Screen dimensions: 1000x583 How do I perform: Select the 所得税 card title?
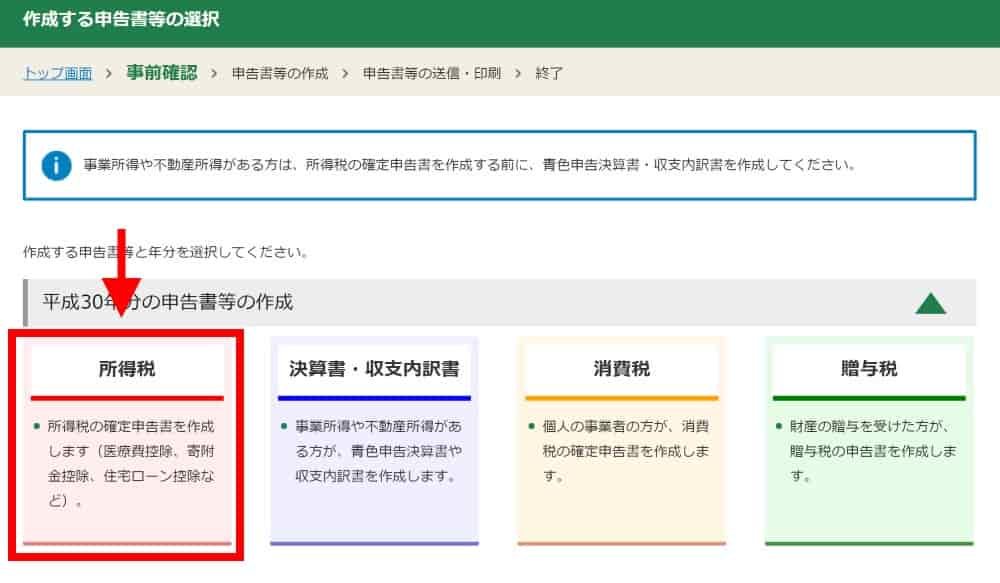click(126, 369)
